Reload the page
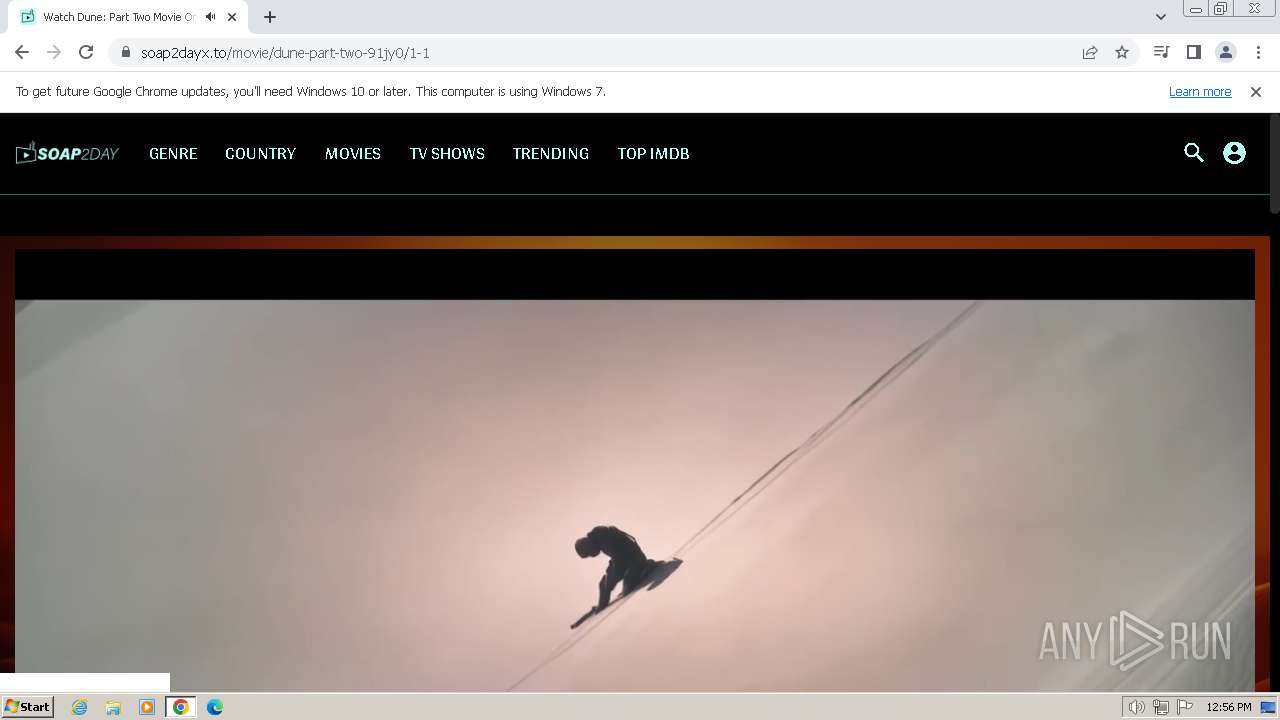This screenshot has height=720, width=1280. pos(86,52)
